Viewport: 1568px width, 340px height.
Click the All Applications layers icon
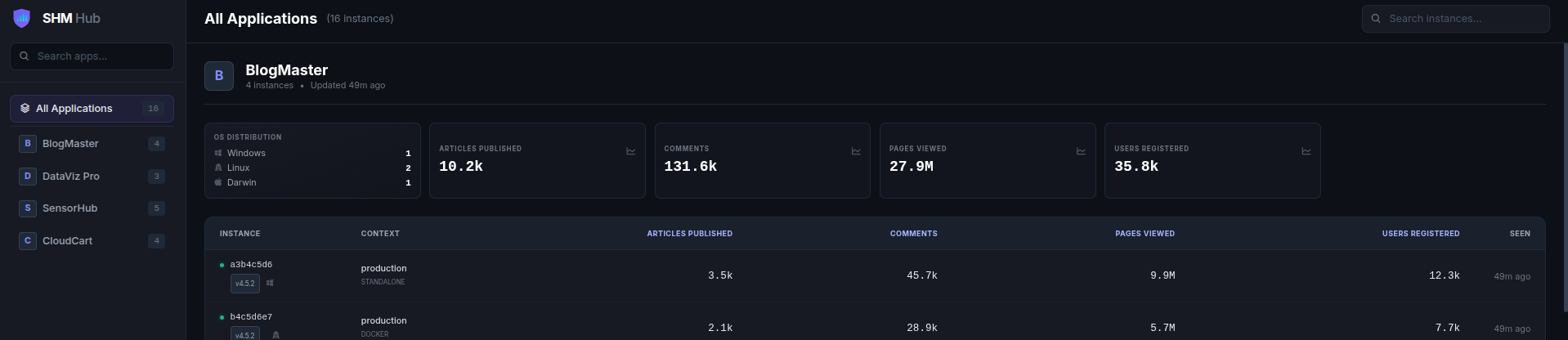(x=25, y=109)
